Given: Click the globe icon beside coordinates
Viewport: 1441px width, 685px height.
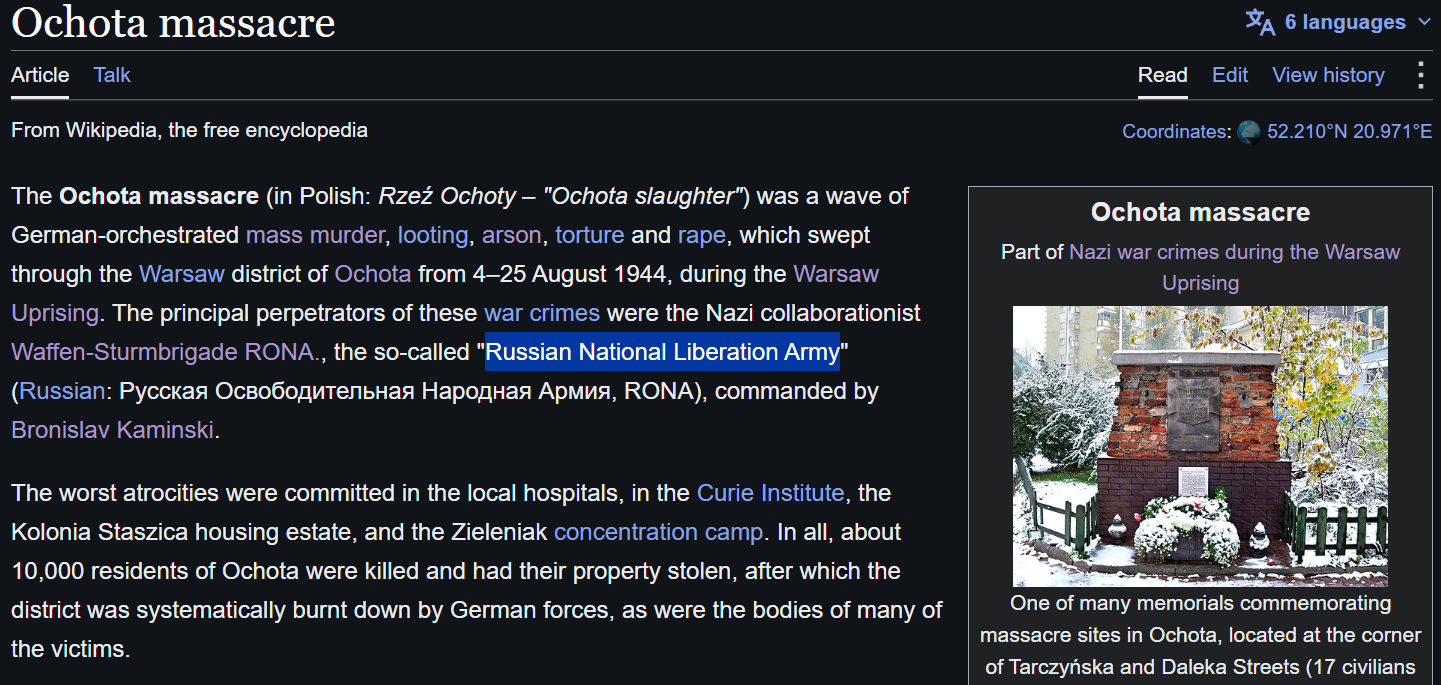Looking at the screenshot, I should click(x=1249, y=131).
